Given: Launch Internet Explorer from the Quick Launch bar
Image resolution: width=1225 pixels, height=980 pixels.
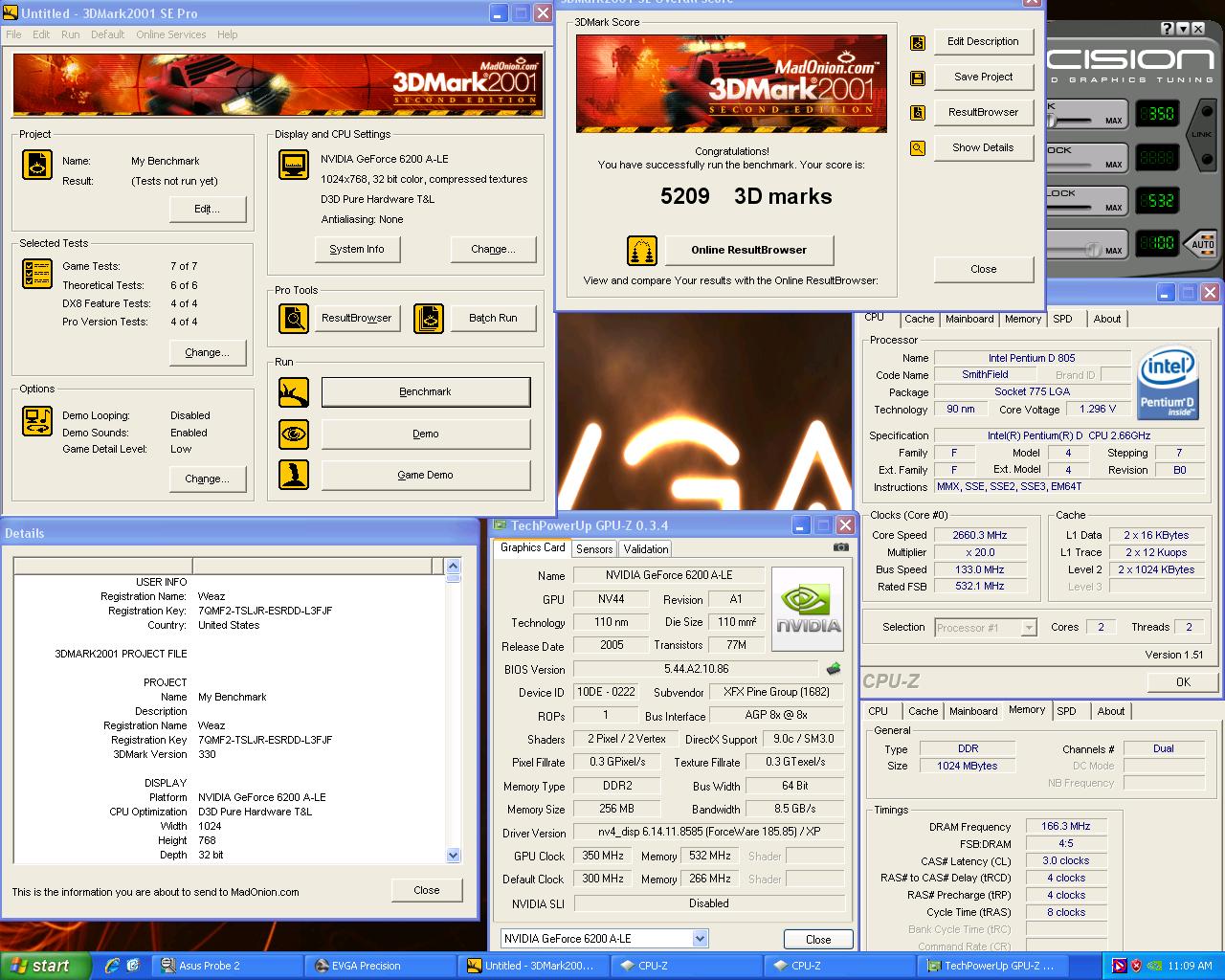Looking at the screenshot, I should 113,966.
